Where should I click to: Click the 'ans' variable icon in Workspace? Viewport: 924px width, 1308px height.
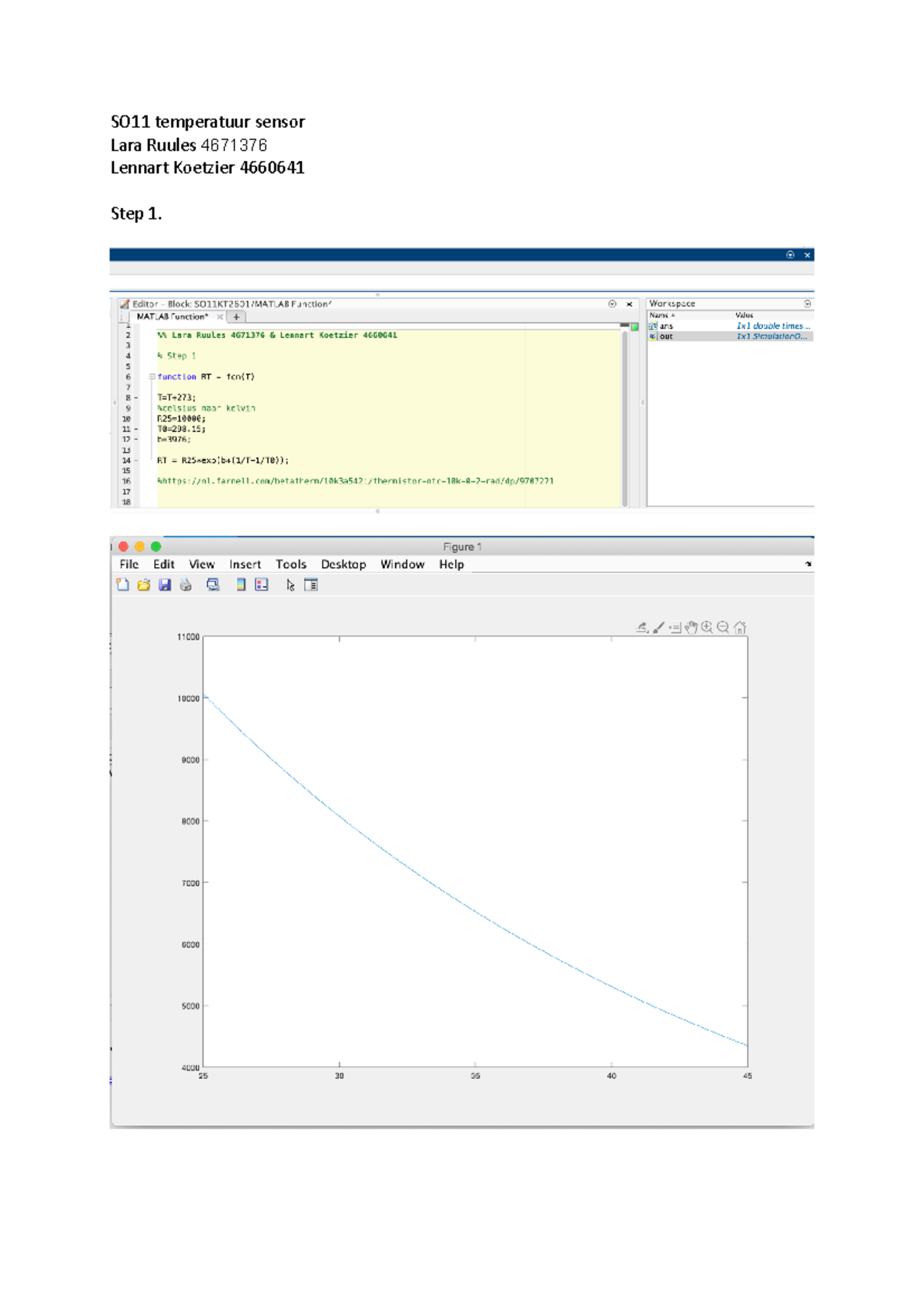coord(653,326)
